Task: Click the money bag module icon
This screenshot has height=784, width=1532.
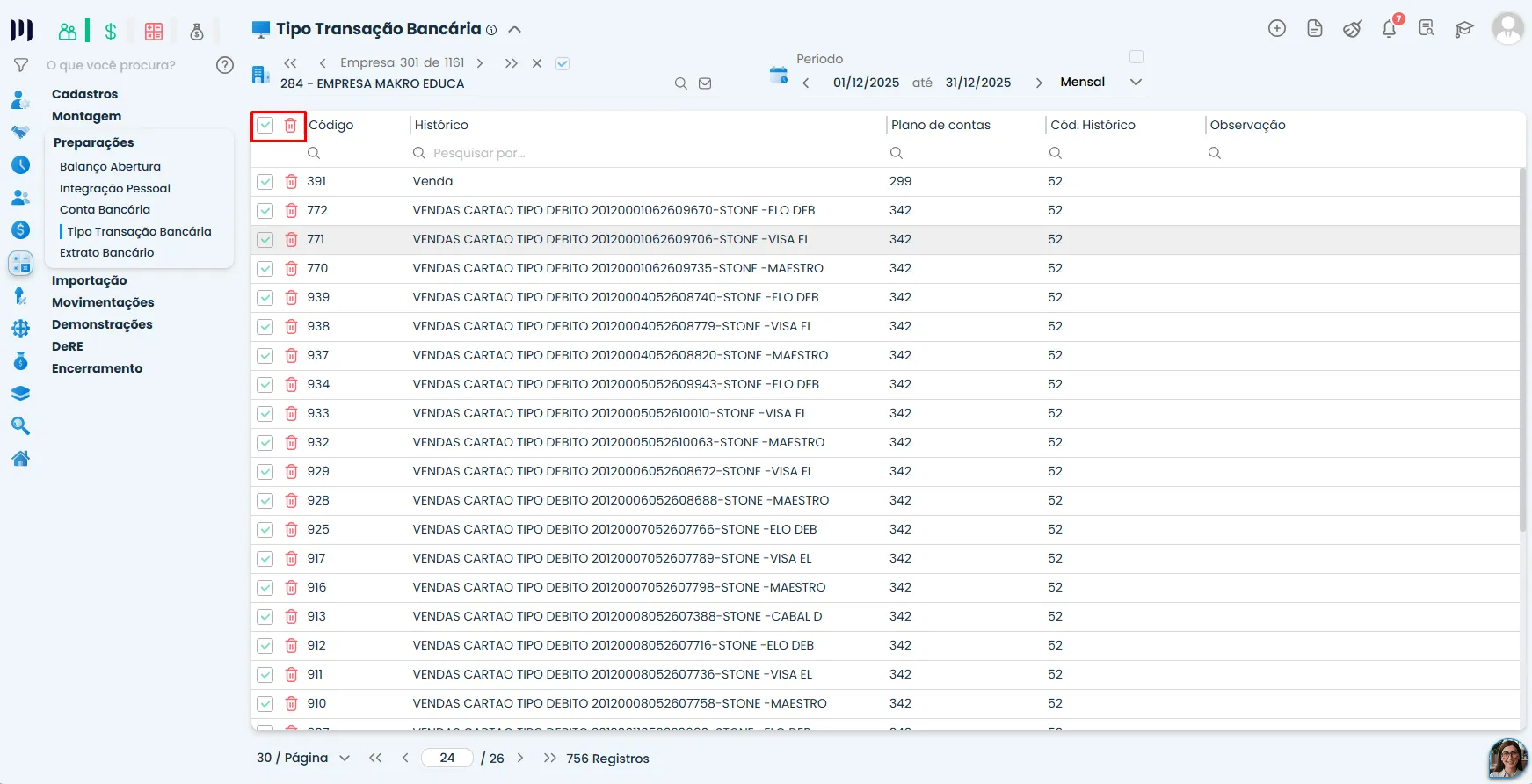Action: tap(197, 32)
